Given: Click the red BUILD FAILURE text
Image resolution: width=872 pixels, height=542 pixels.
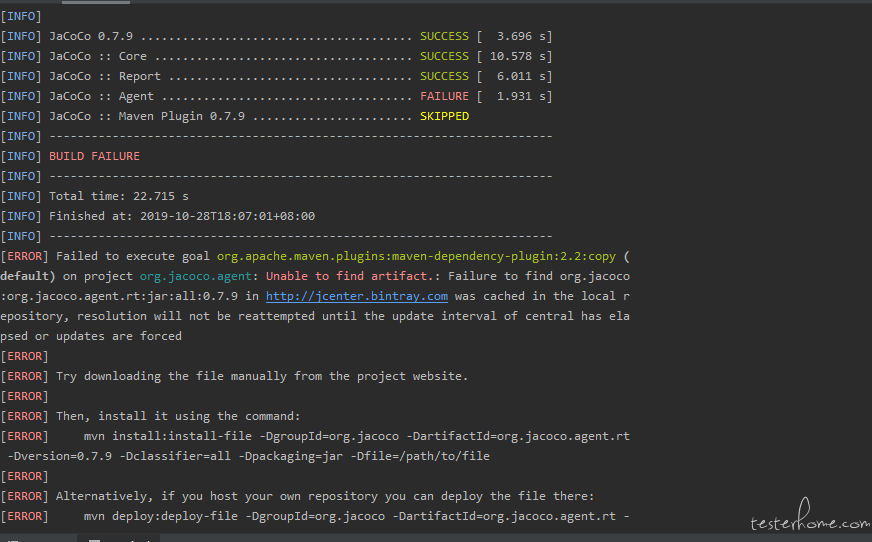Looking at the screenshot, I should (95, 156).
